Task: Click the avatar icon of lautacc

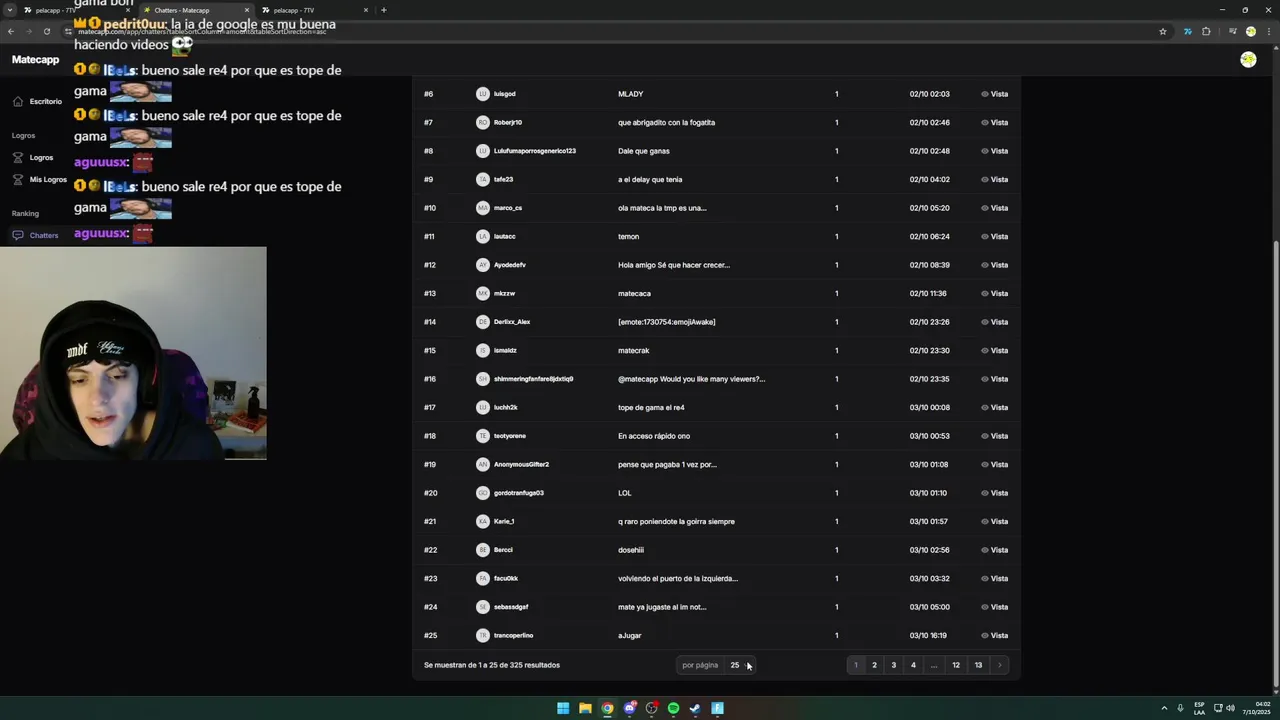Action: click(483, 236)
